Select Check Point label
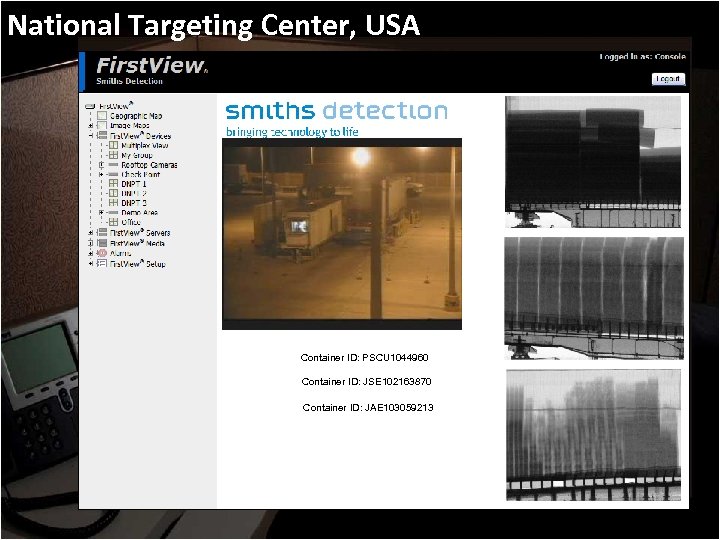Image resolution: width=720 pixels, height=540 pixels. click(x=141, y=174)
